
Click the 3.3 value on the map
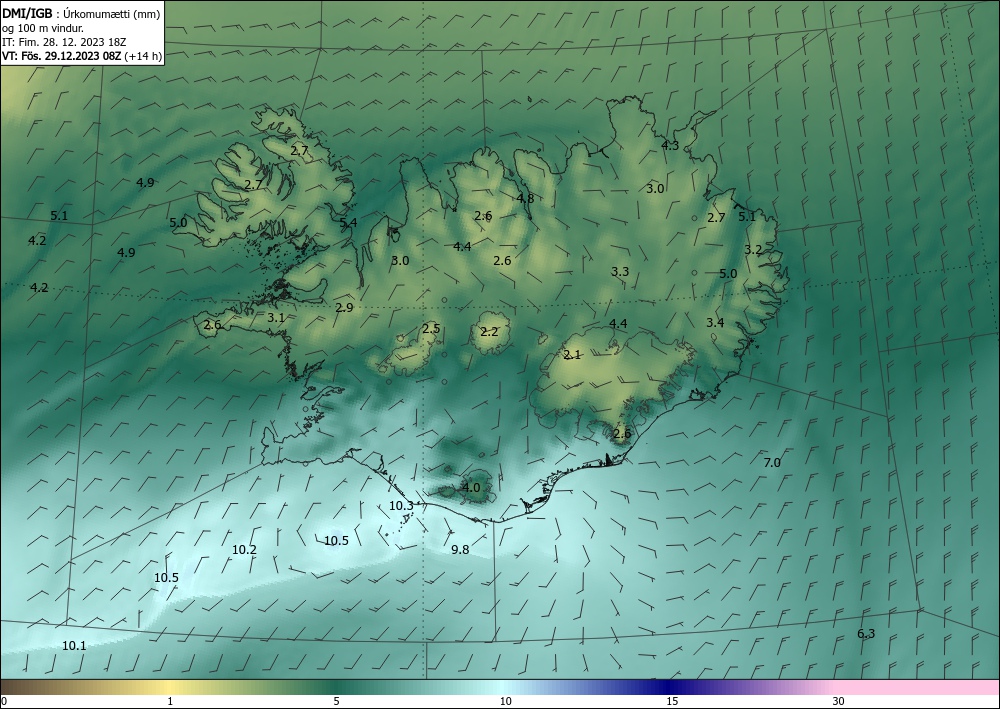[x=620, y=272]
